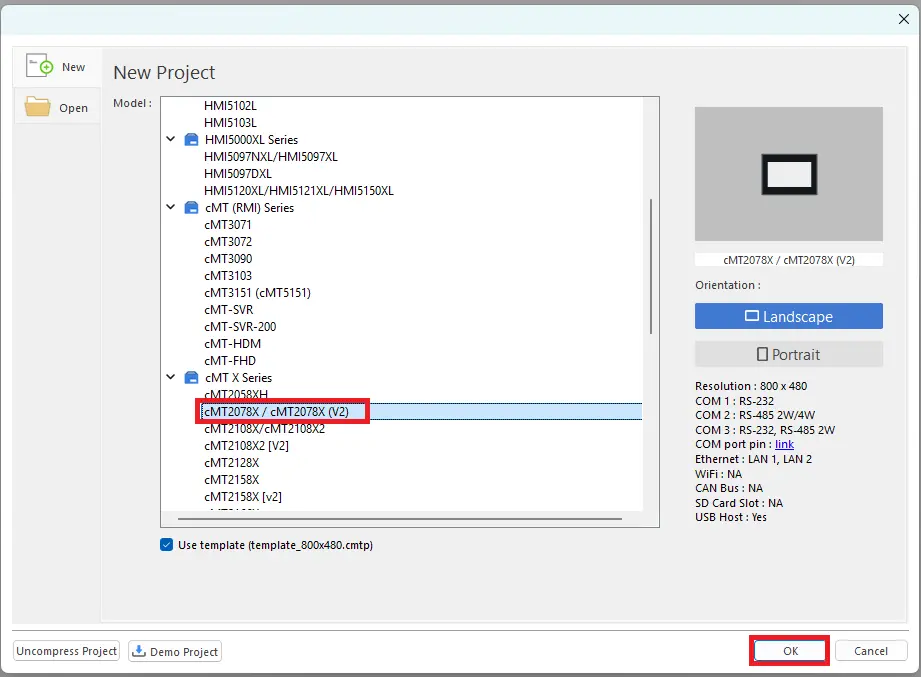This screenshot has width=921, height=677.
Task: Open the folder icon for existing projects
Action: pos(38,107)
